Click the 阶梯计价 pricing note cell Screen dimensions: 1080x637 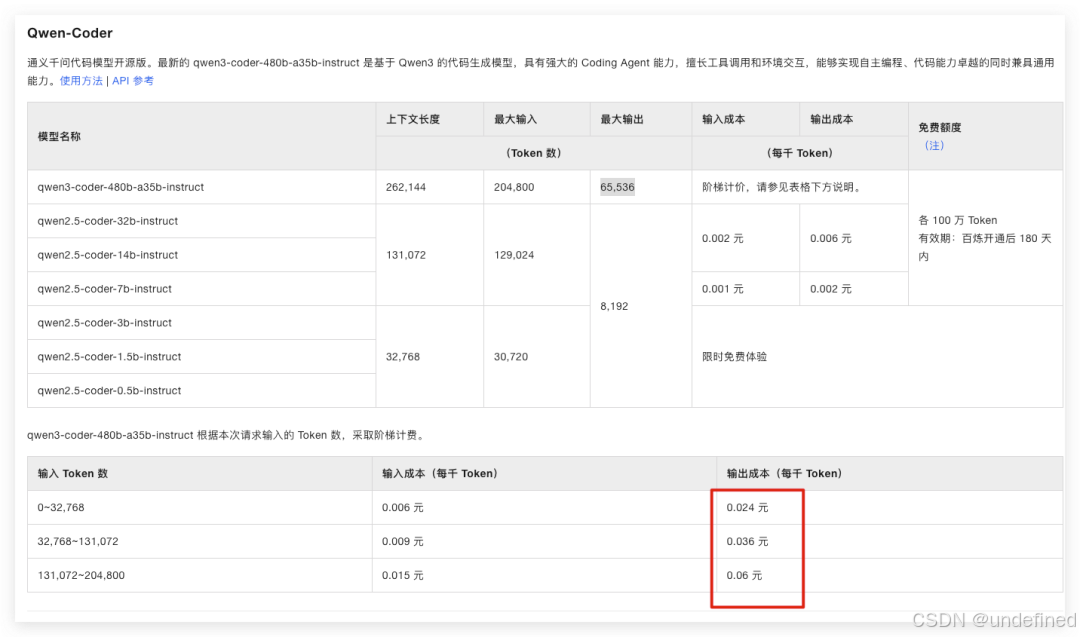(x=781, y=187)
